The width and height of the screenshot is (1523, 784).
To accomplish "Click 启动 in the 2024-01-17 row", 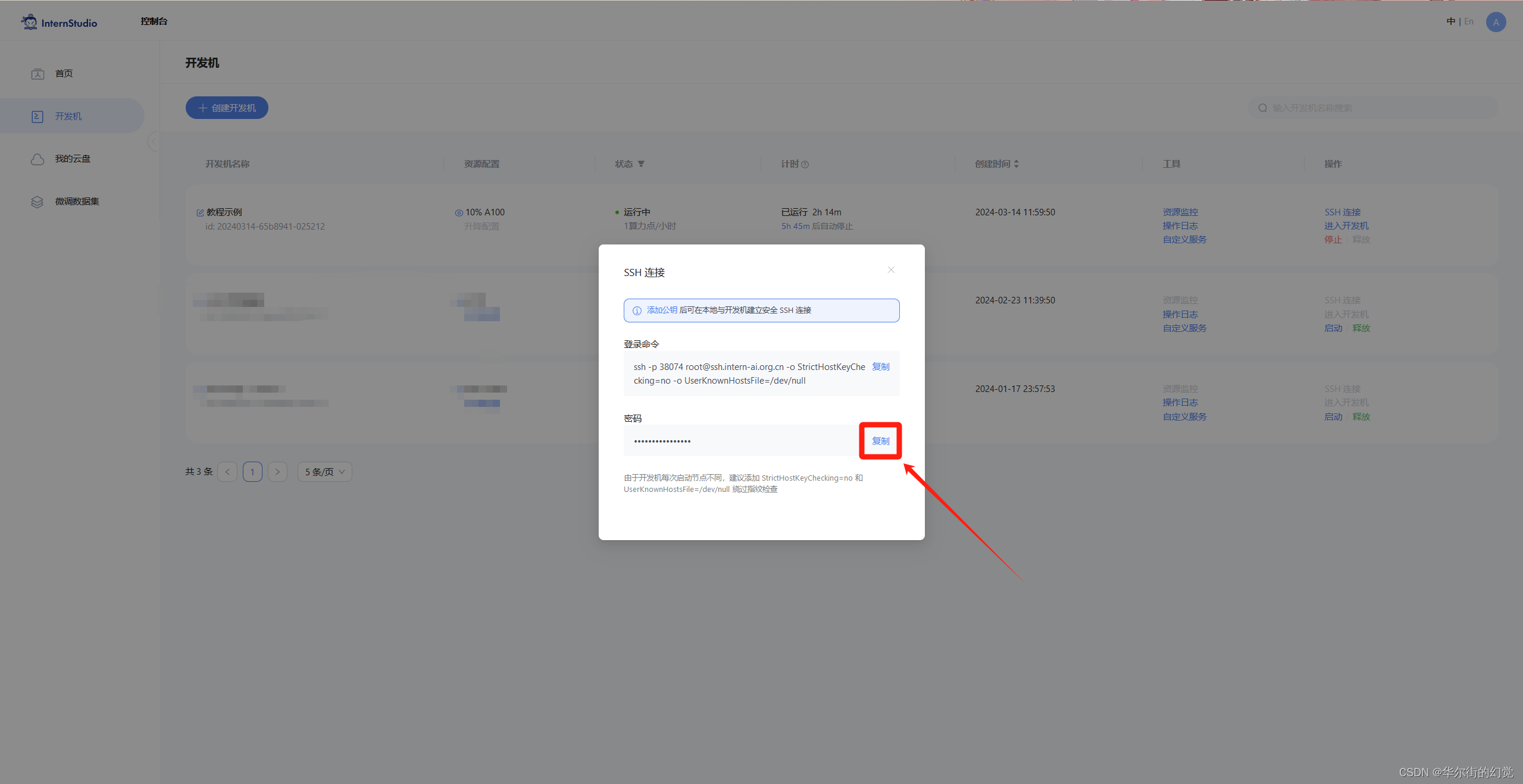I will pyautogui.click(x=1333, y=416).
